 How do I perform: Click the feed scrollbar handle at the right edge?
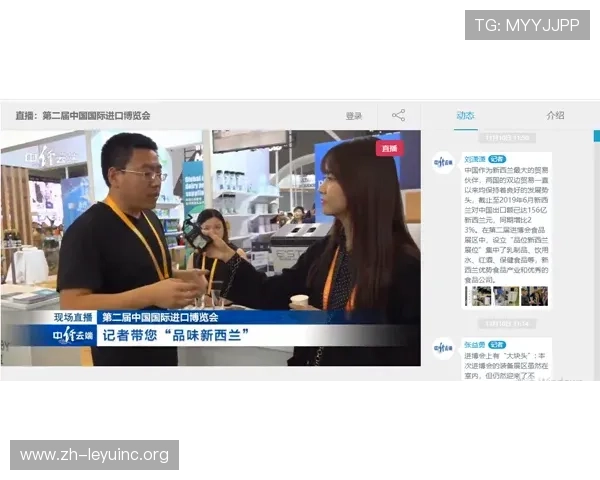pyautogui.click(x=597, y=136)
